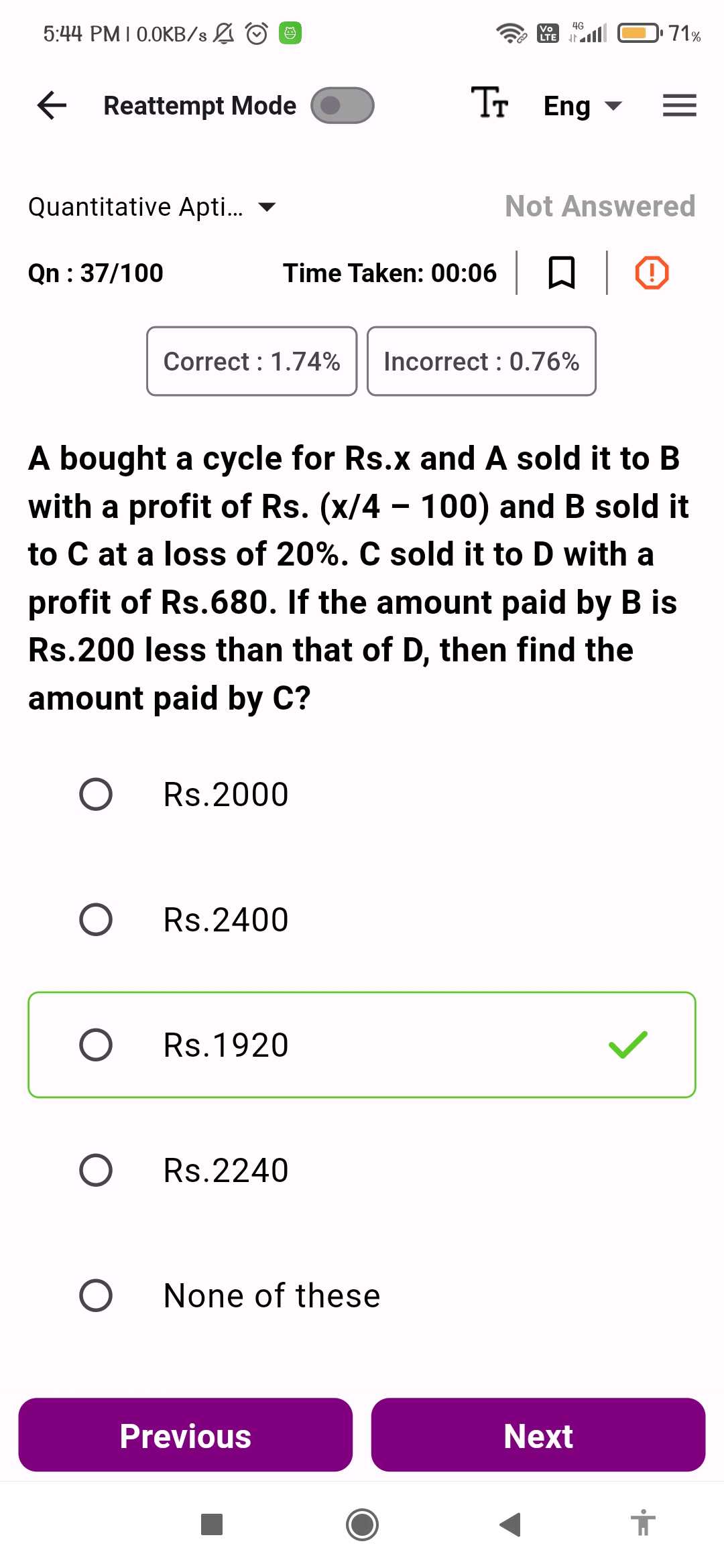Choose the Rs.2400 radio option
The image size is (724, 1568).
pyautogui.click(x=96, y=919)
